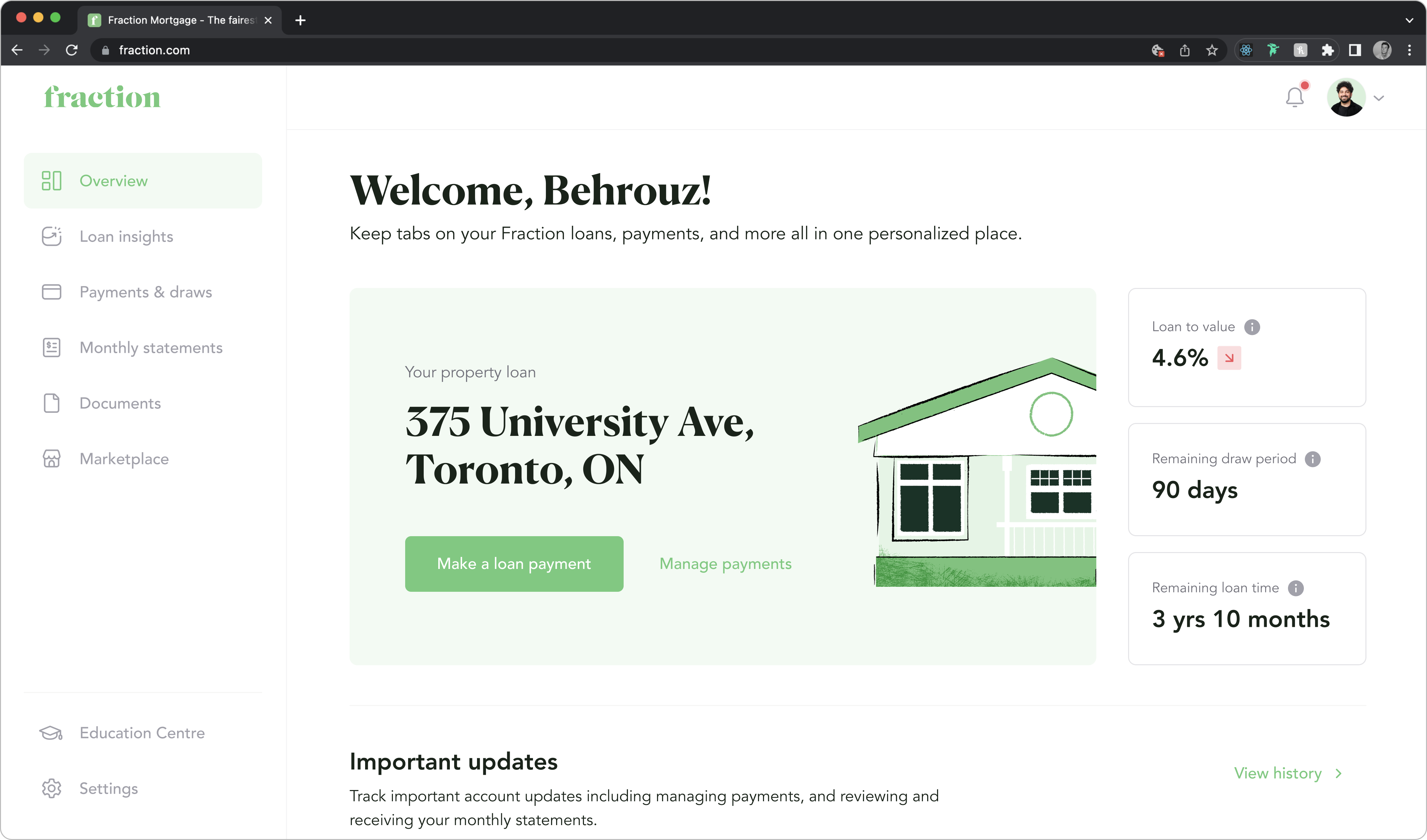Click the Overview grid icon
The height and width of the screenshot is (840, 1427).
tap(52, 181)
